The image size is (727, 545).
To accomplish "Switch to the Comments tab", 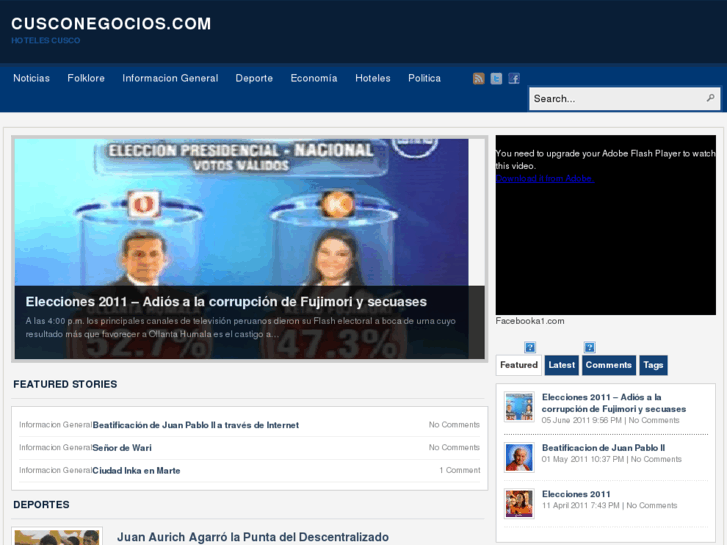I will tap(609, 365).
